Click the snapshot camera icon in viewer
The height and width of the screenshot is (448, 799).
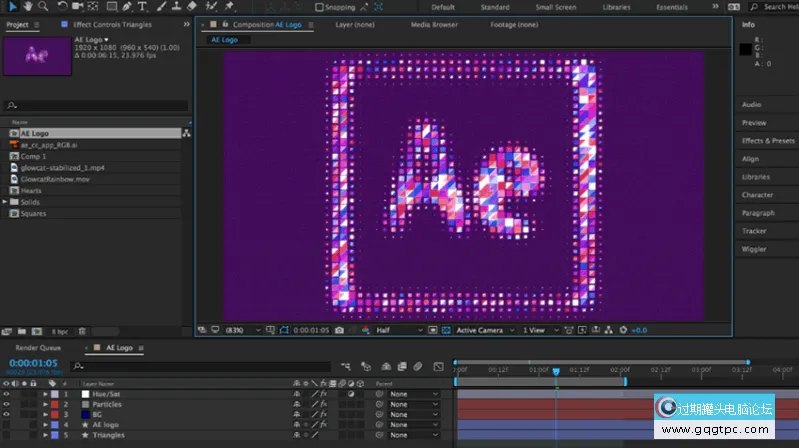click(x=340, y=329)
